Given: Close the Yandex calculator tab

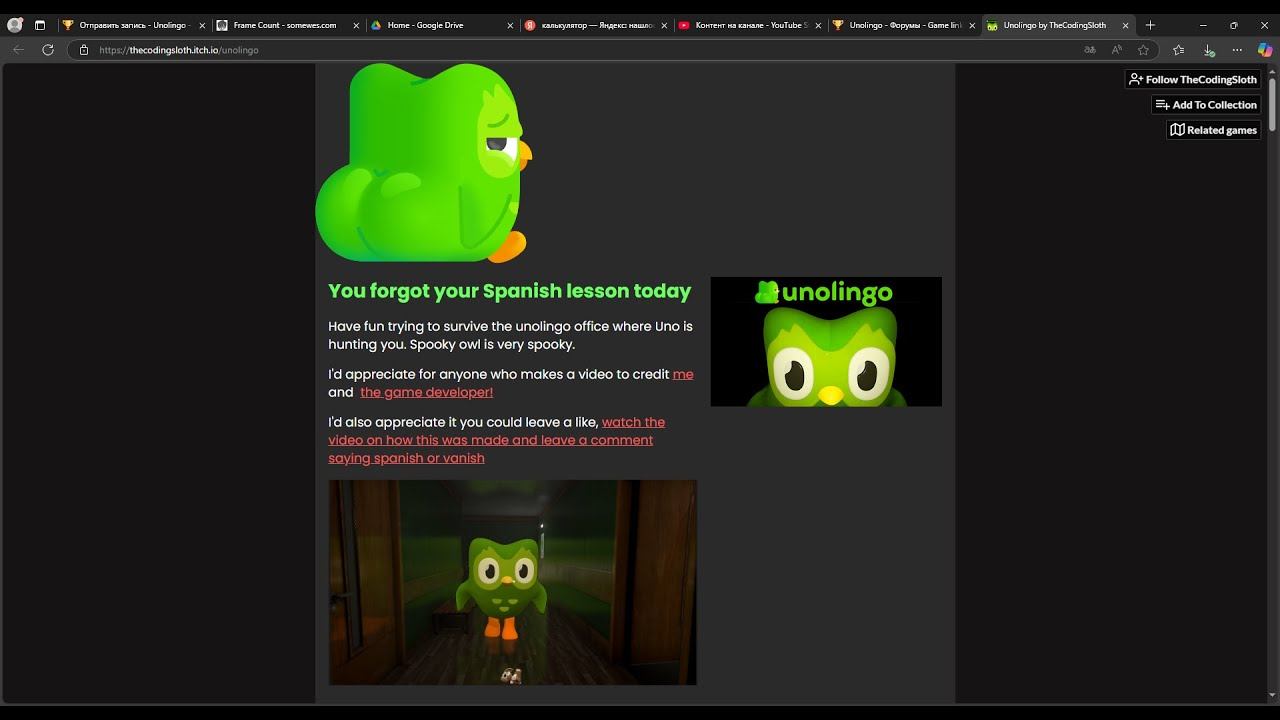Looking at the screenshot, I should 663,26.
